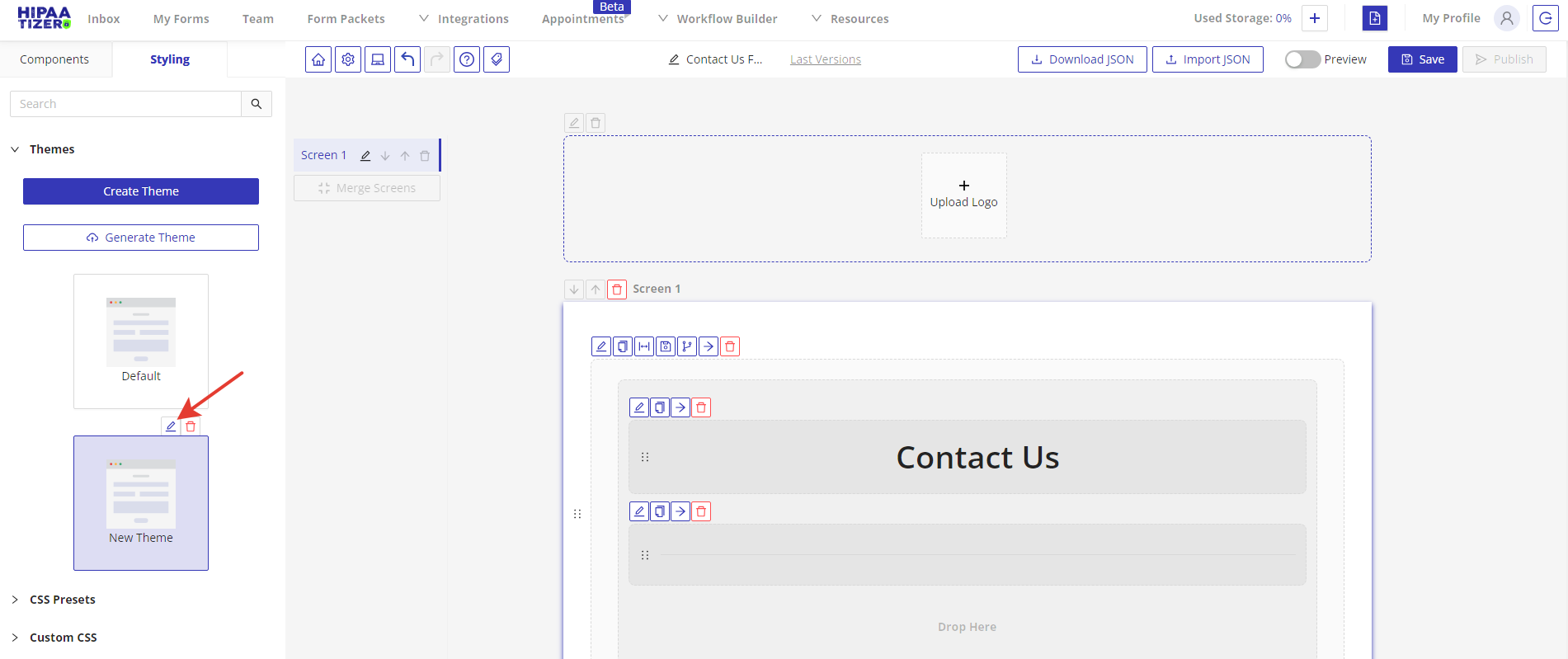The width and height of the screenshot is (1568, 659).
Task: Click the tags icon in the toolbar
Action: point(497,59)
